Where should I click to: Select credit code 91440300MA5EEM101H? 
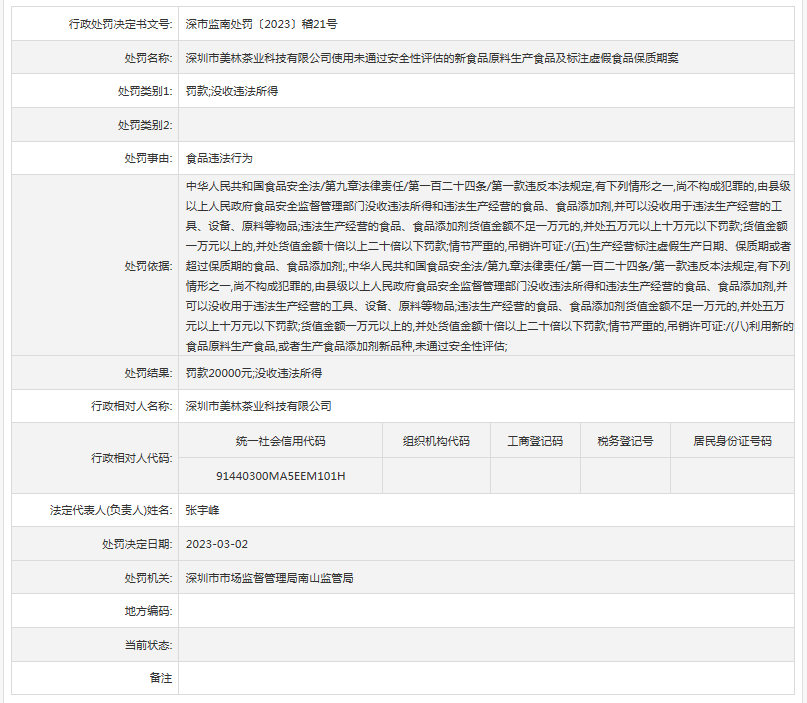click(x=280, y=476)
